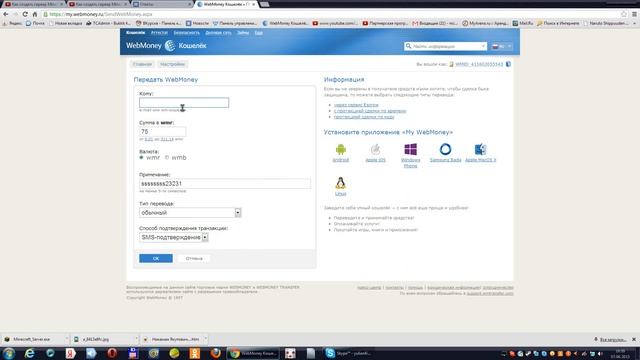Open the Безопасность top menu item
The height and width of the screenshot is (360, 640).
click(187, 33)
